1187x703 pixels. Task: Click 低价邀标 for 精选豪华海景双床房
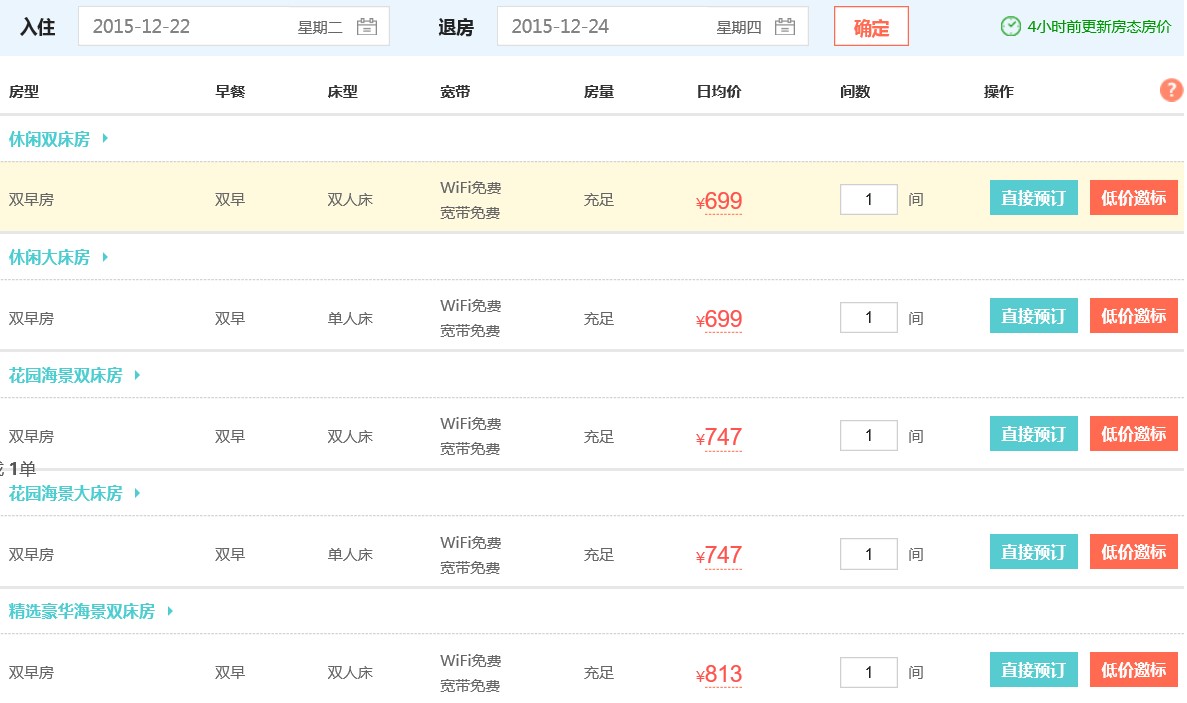1133,670
